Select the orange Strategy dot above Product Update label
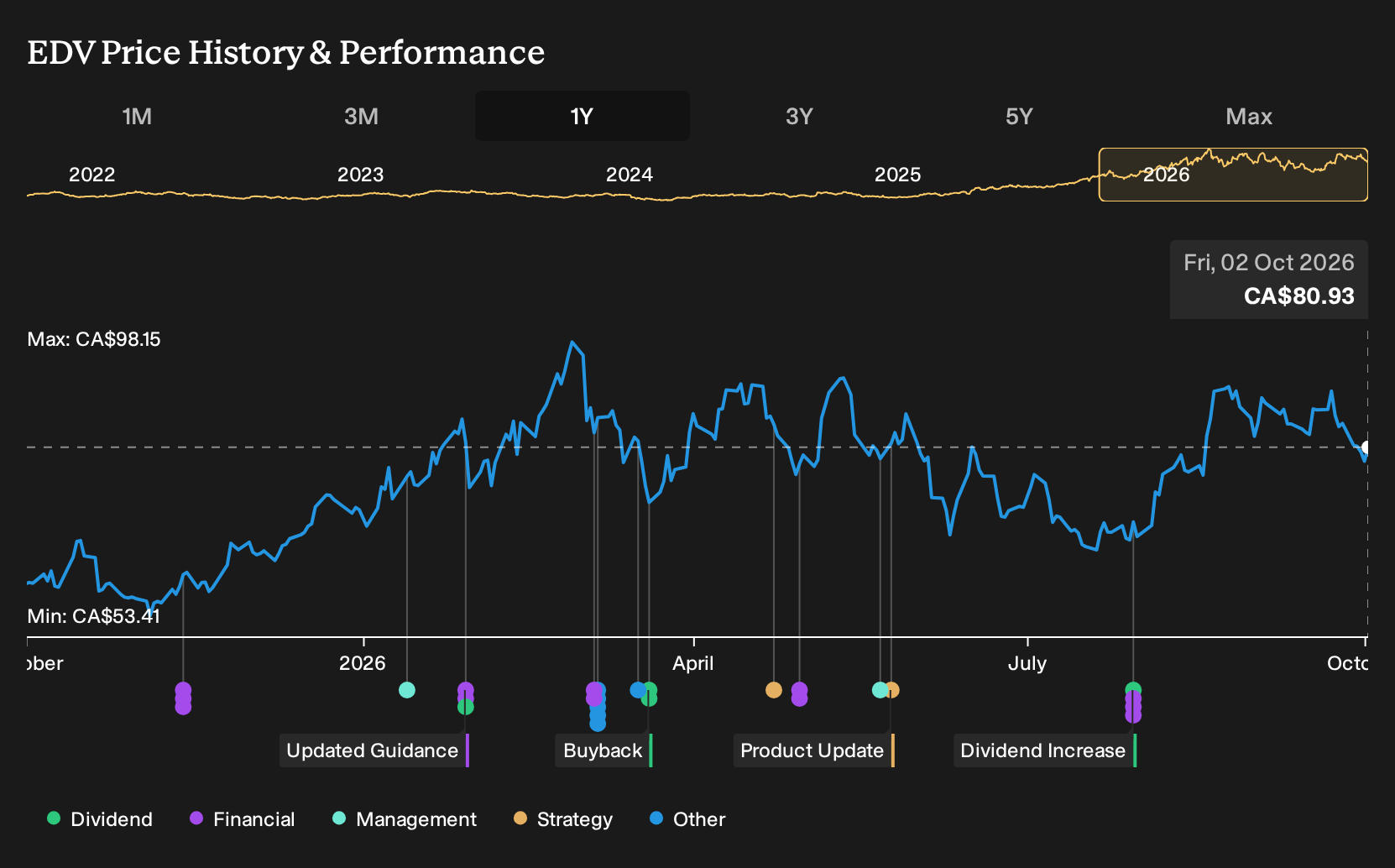 click(891, 690)
